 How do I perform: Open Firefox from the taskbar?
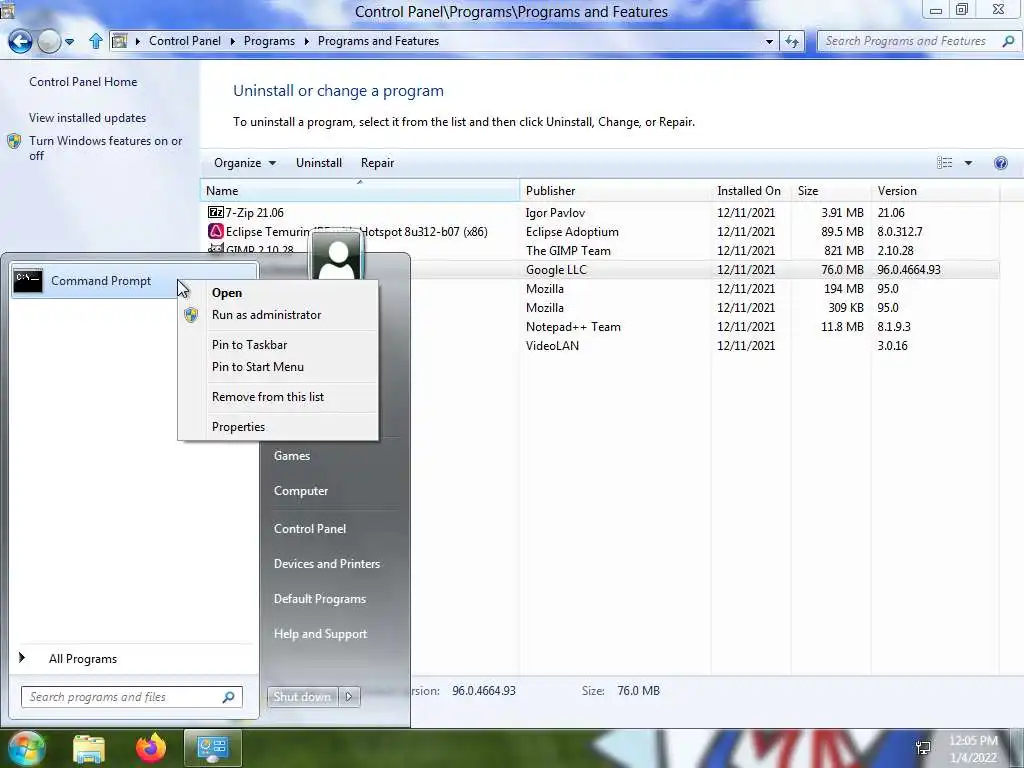pos(151,748)
